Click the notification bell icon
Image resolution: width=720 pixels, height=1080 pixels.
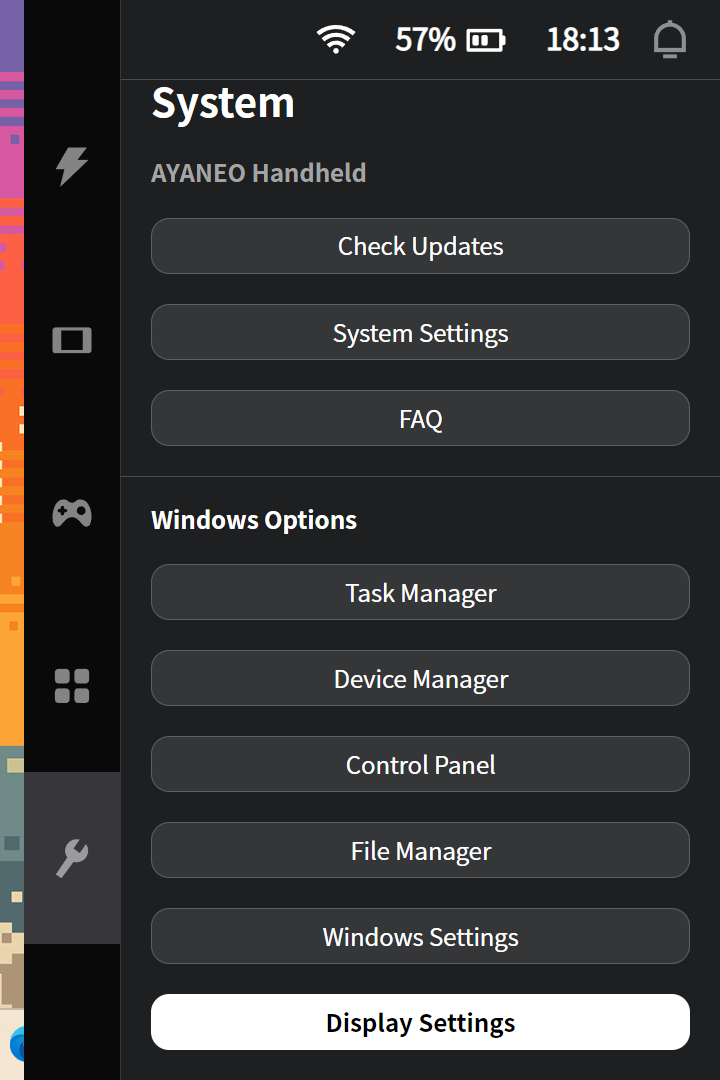(670, 40)
